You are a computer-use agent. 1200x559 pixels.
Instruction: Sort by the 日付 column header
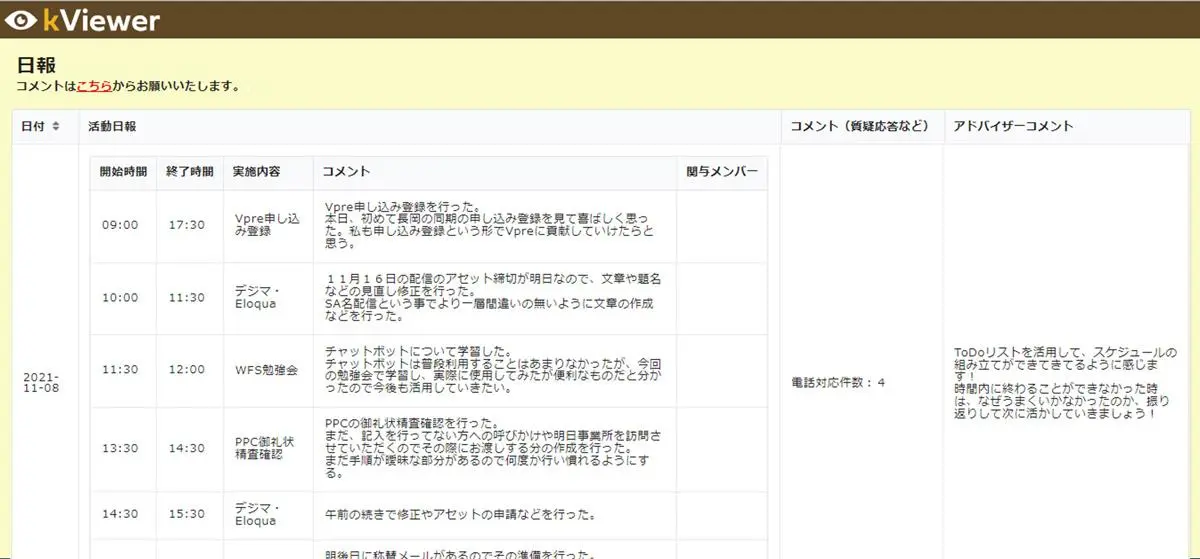33,127
